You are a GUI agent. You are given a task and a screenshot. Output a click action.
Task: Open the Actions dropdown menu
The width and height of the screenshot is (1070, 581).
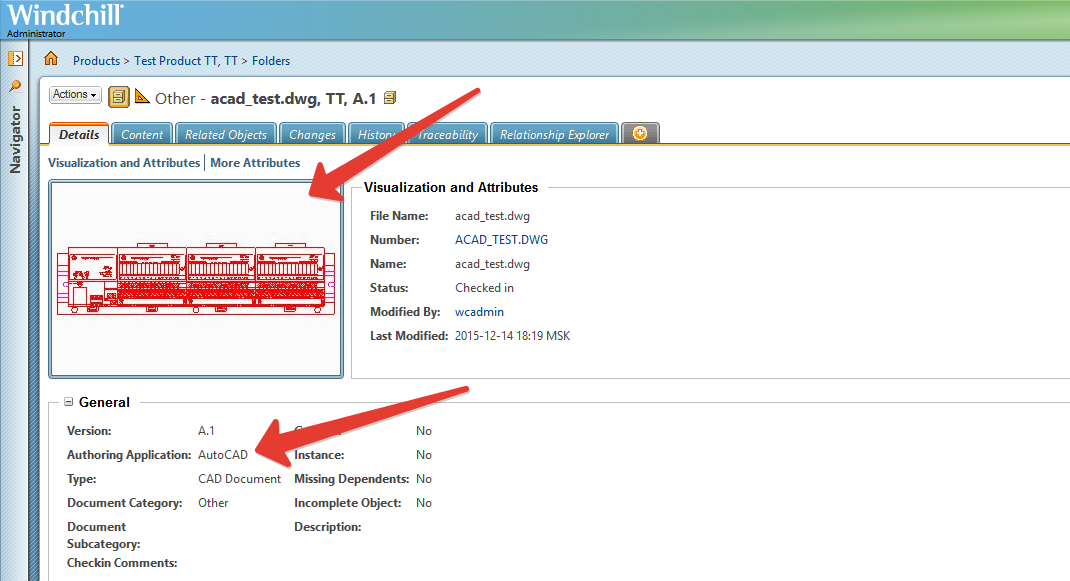(75, 95)
